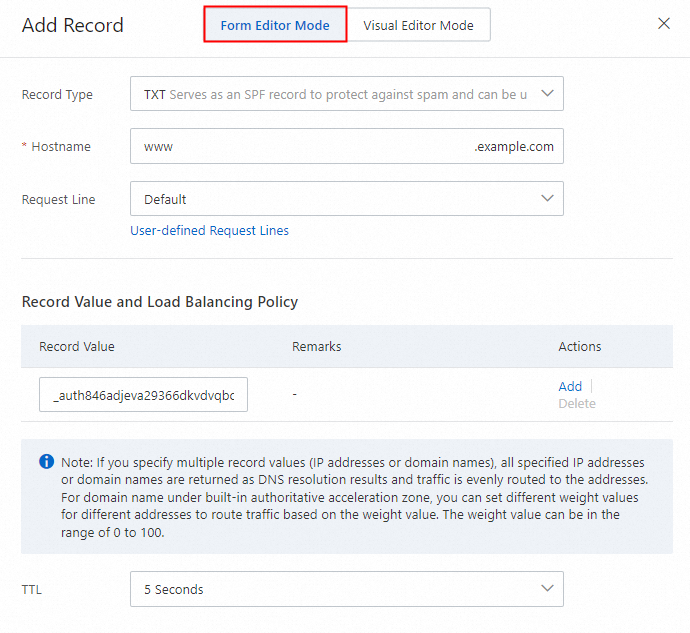Open User-defined Request Lines link
This screenshot has width=690, height=633.
(209, 230)
